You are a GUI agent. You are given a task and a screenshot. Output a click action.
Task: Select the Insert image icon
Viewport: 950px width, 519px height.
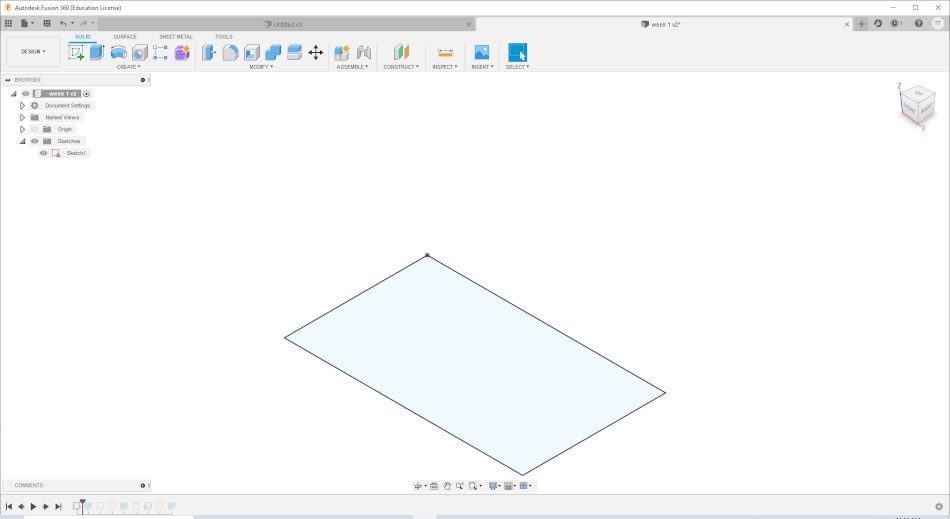tap(482, 52)
